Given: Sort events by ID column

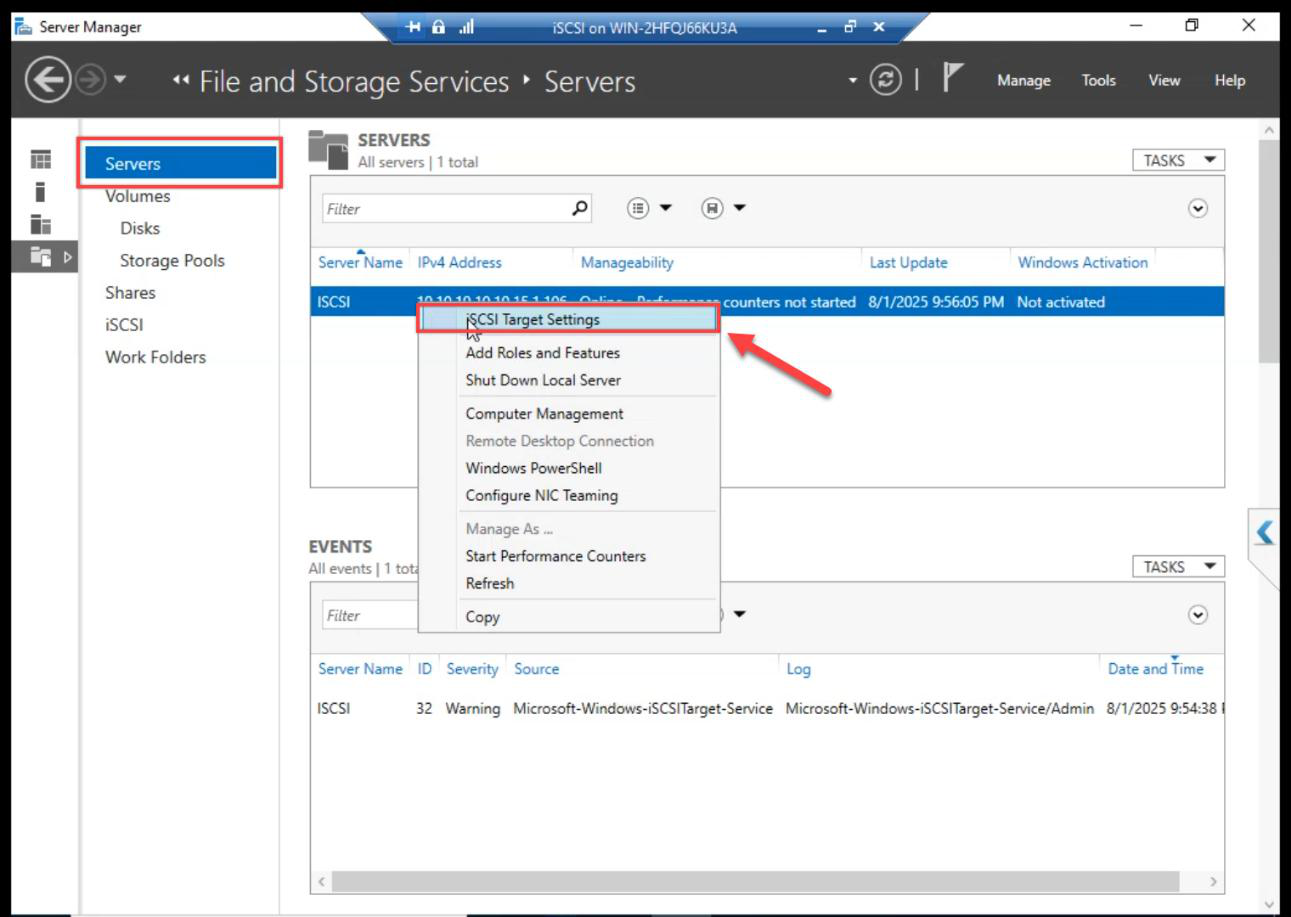Looking at the screenshot, I should (x=425, y=669).
